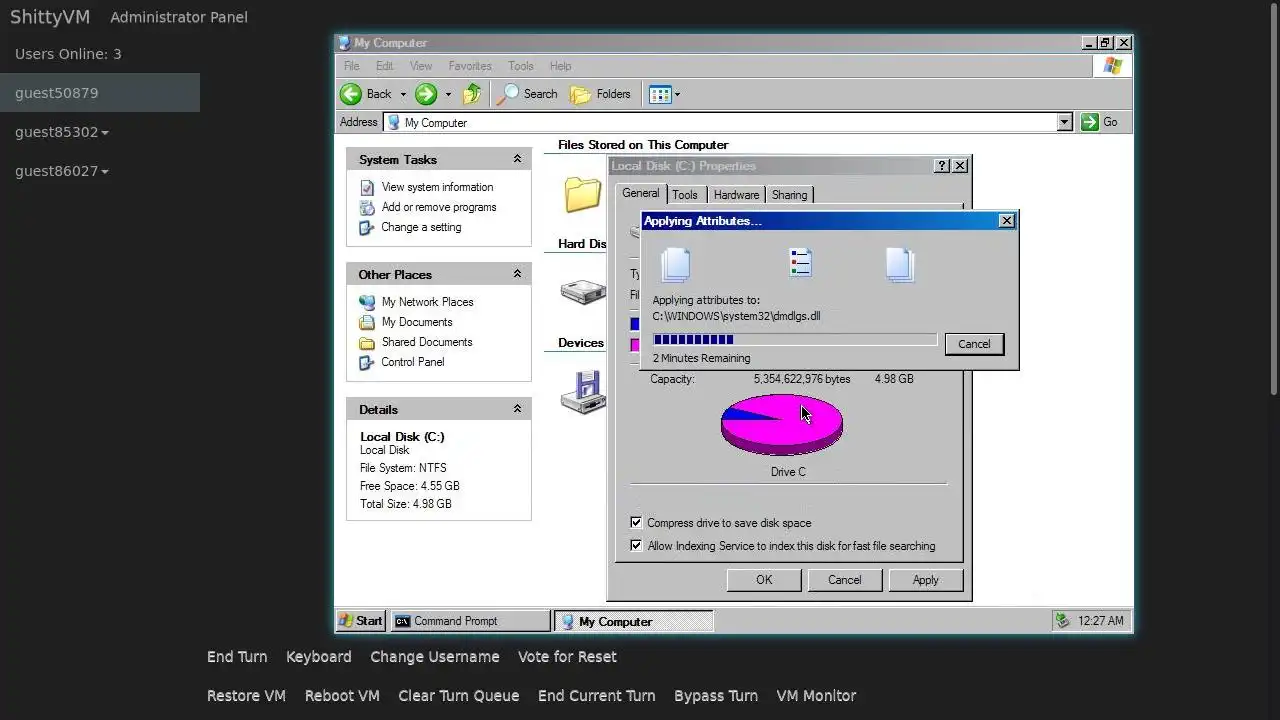Open the Favorites menu
The height and width of the screenshot is (720, 1280).
click(x=470, y=66)
